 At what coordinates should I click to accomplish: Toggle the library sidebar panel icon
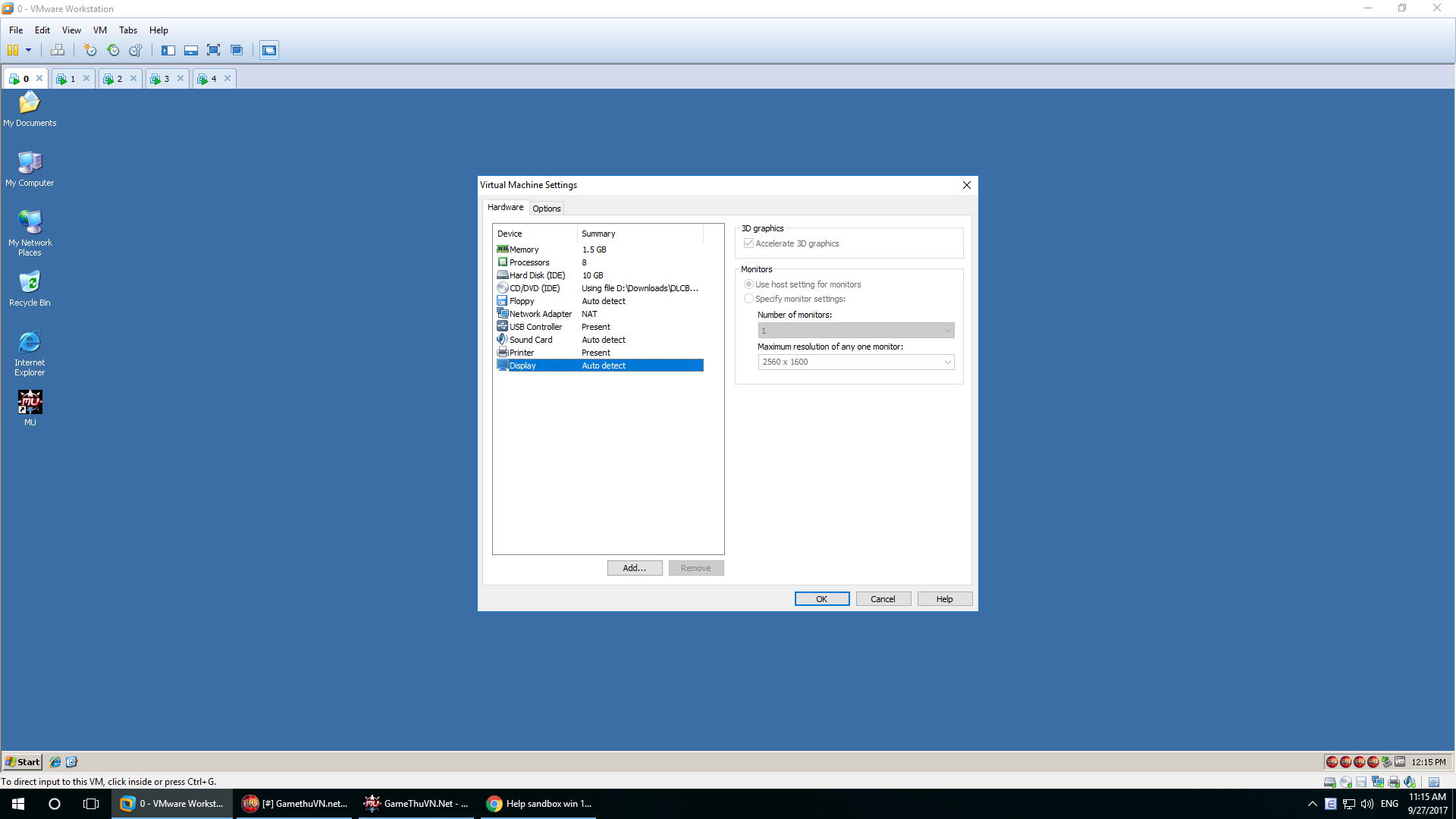[x=168, y=50]
